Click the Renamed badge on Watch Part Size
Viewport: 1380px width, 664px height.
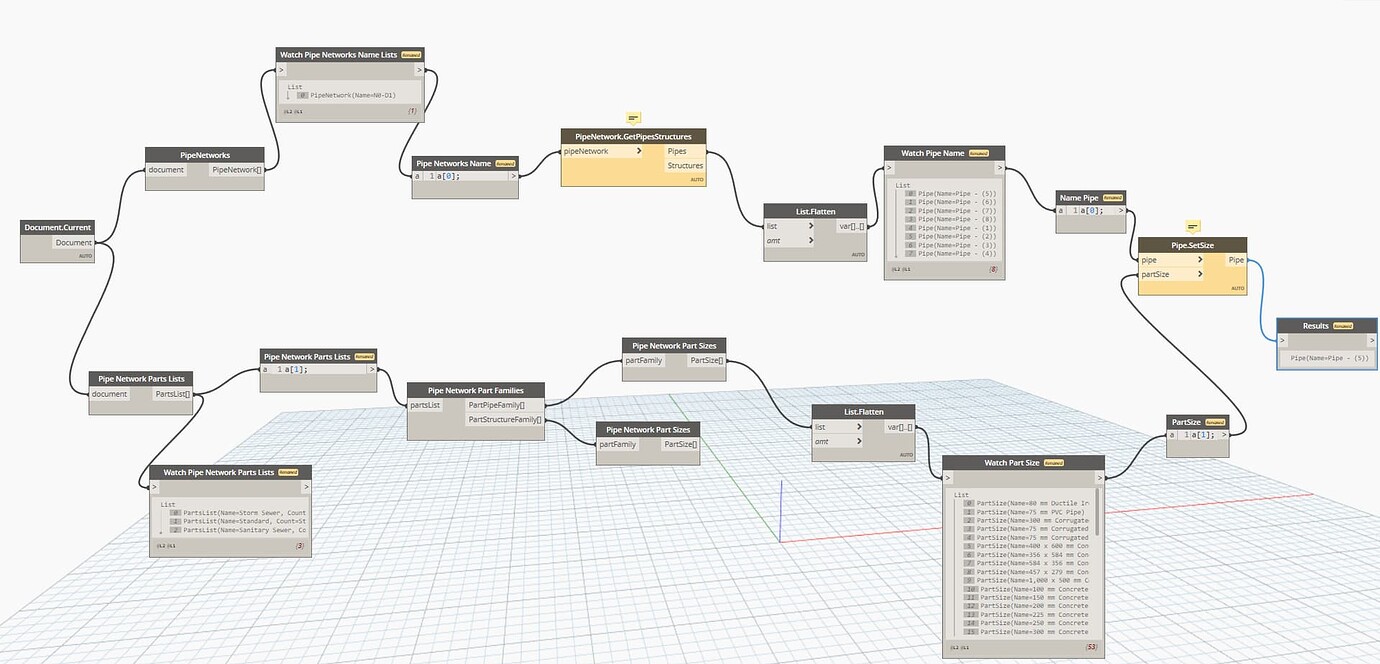(1053, 462)
